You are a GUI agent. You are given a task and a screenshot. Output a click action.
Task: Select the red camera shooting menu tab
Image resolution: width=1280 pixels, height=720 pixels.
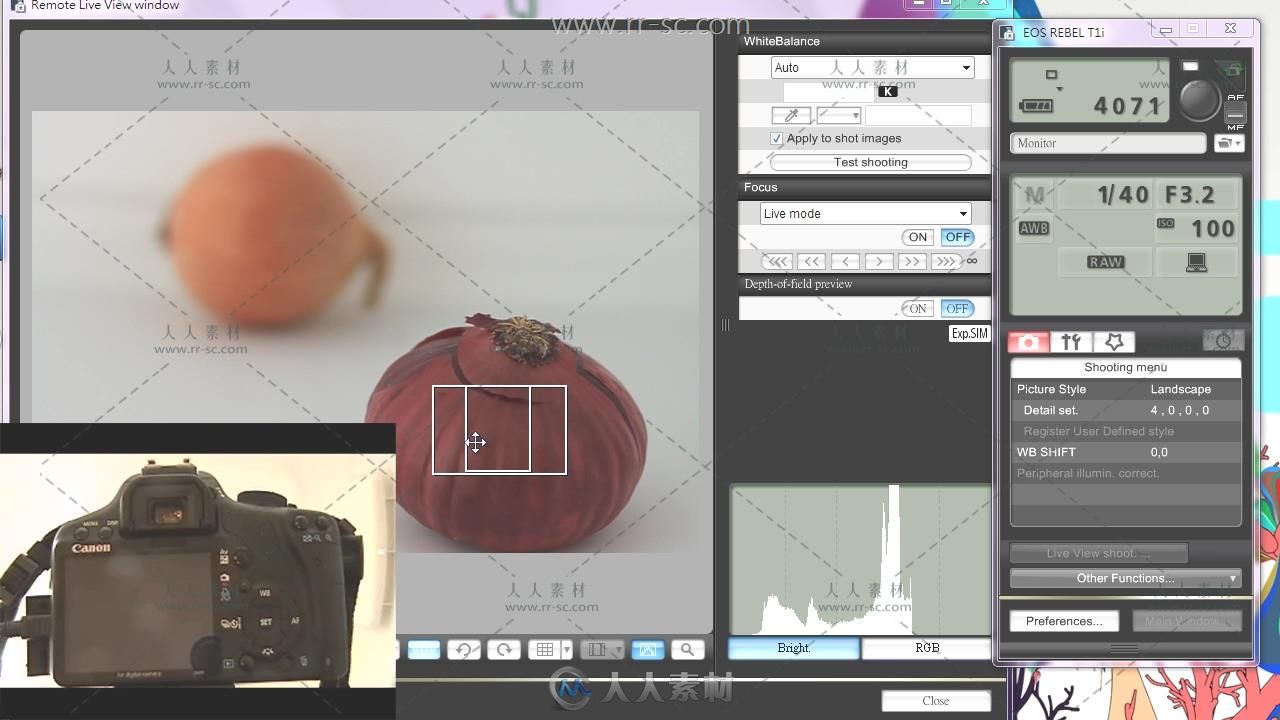coord(1028,342)
